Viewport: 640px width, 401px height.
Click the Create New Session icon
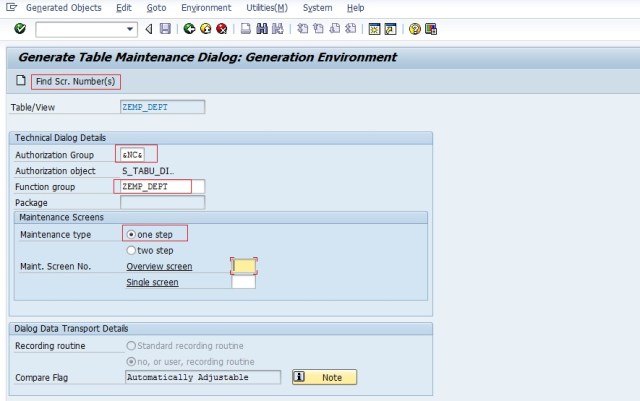(x=374, y=29)
